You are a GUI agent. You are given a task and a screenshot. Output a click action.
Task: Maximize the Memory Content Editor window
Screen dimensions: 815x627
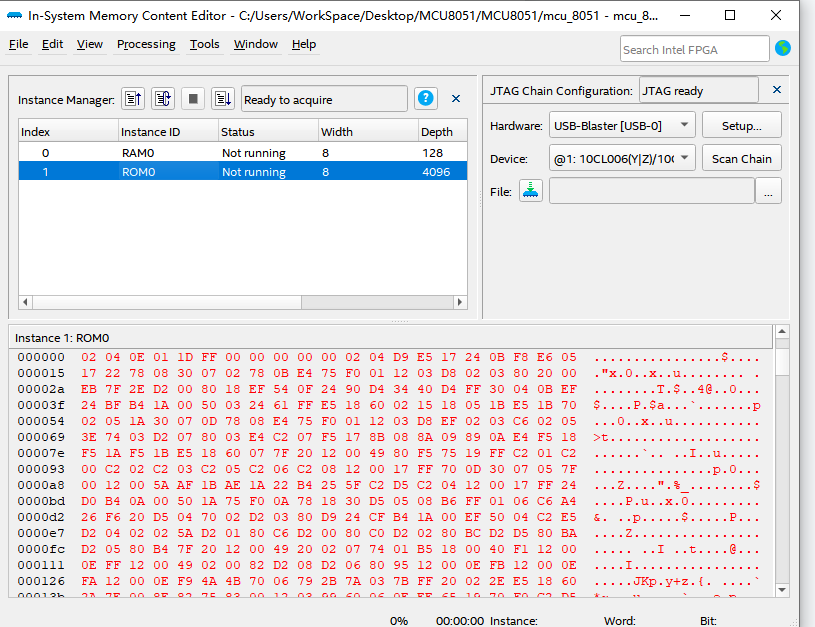pyautogui.click(x=730, y=15)
